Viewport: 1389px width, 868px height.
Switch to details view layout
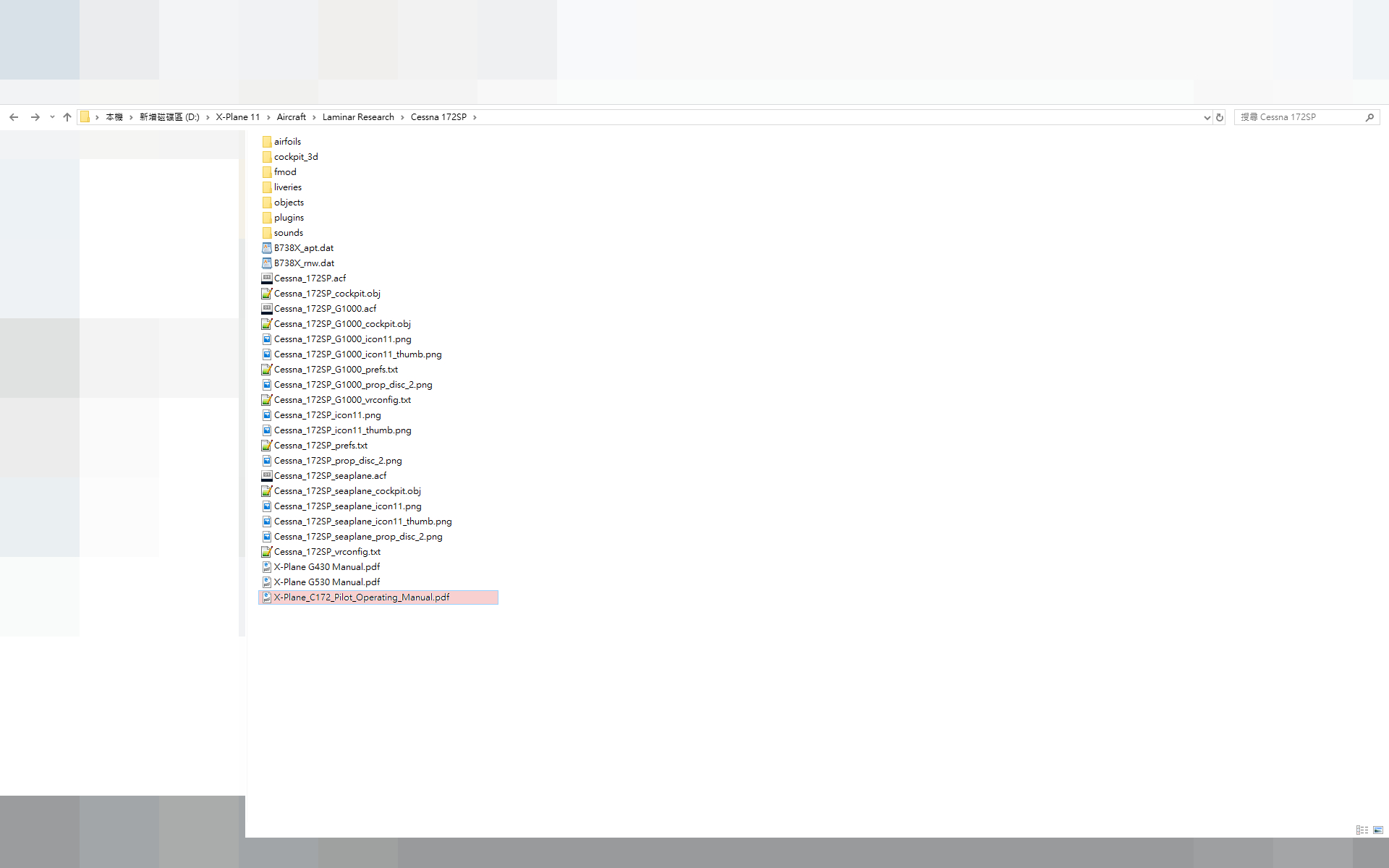pos(1362,830)
